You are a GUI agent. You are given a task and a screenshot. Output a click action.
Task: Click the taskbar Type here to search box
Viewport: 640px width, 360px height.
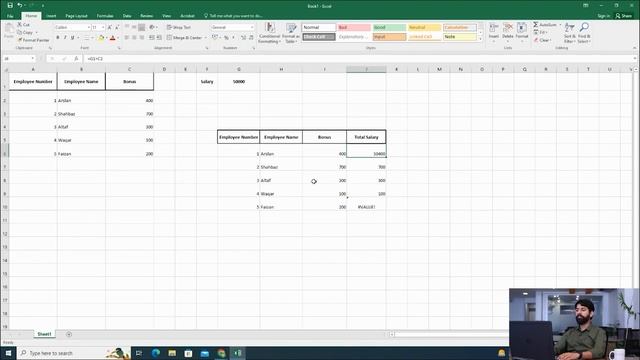click(73, 353)
